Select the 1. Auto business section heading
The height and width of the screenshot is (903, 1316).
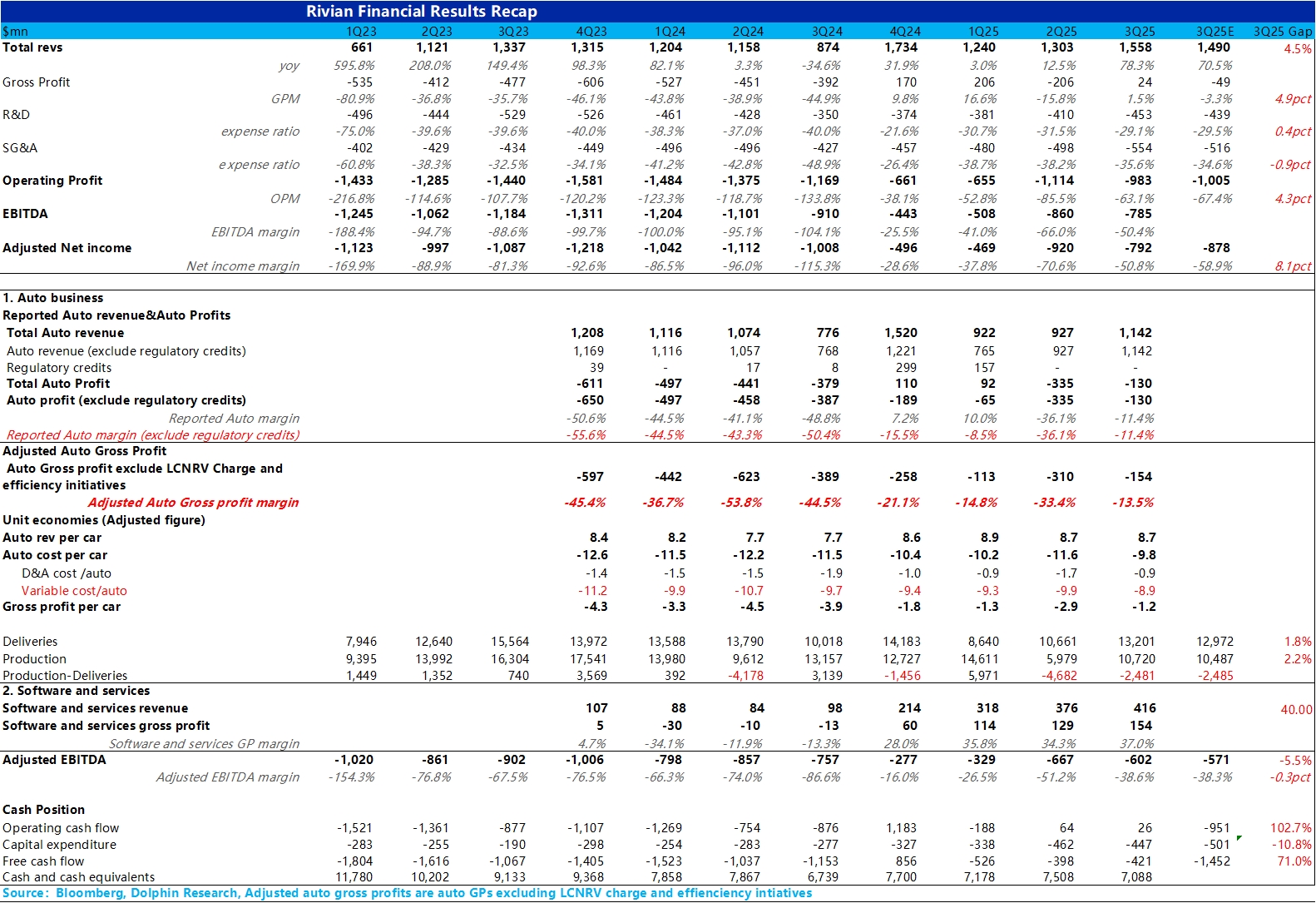pos(53,298)
